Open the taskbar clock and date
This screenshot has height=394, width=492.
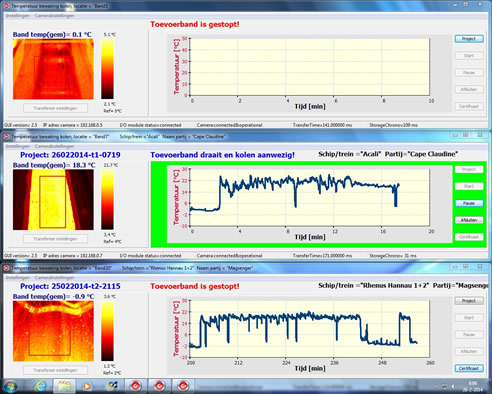tap(473, 386)
